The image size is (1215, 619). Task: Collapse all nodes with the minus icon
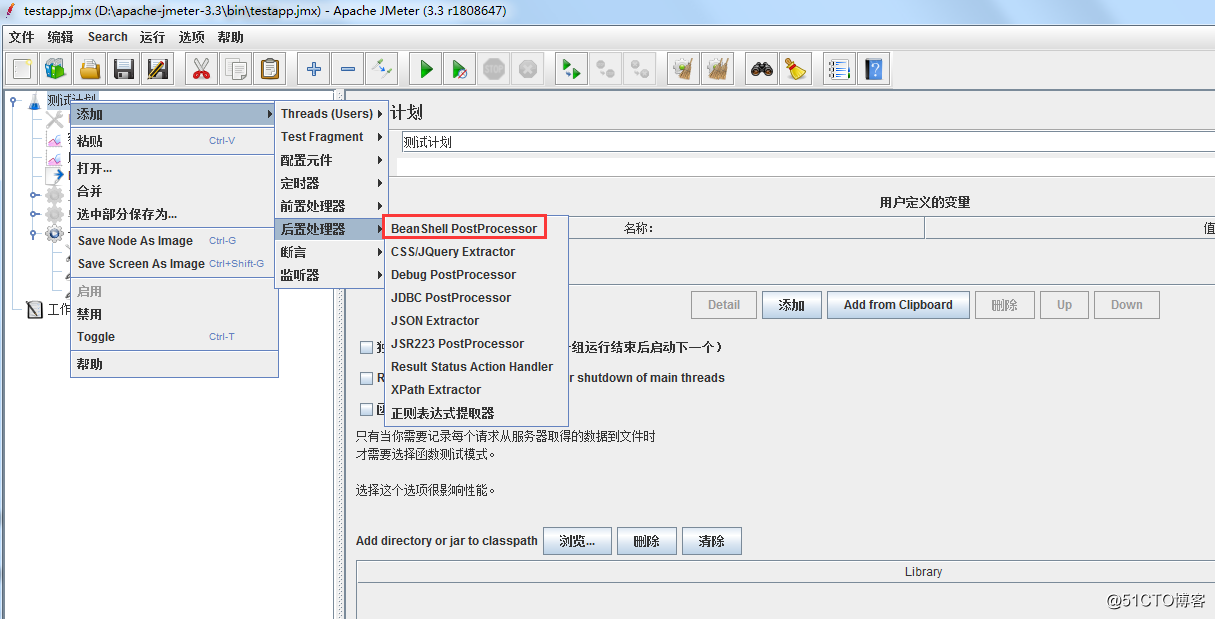click(x=348, y=69)
